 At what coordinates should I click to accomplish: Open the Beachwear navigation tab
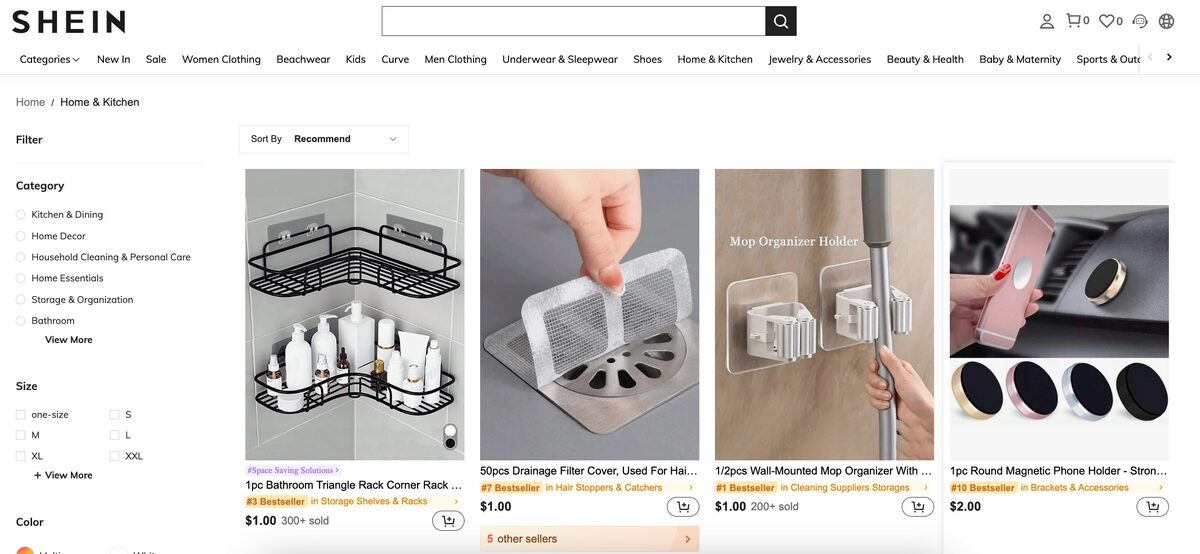[303, 59]
